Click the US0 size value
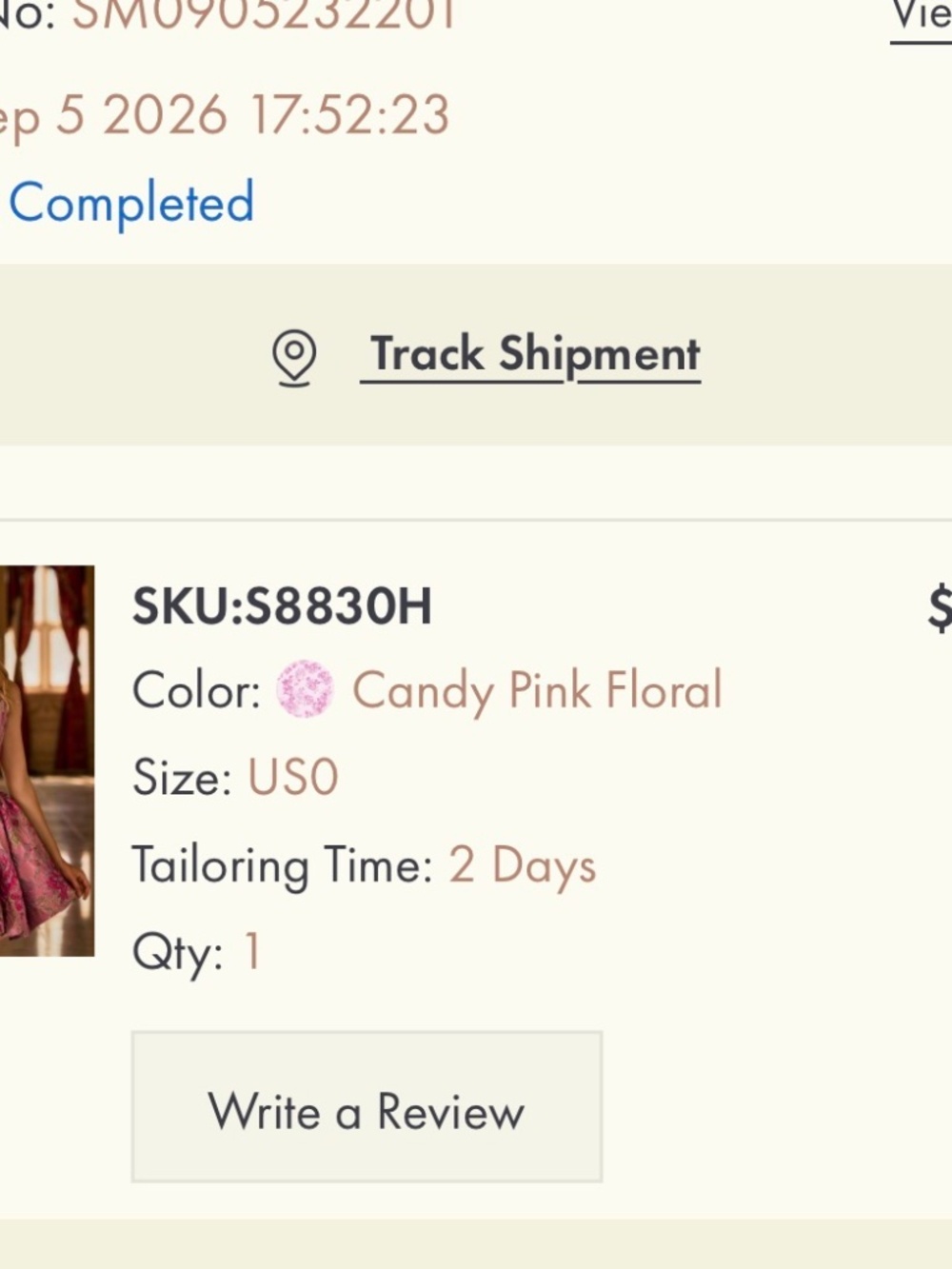 293,777
